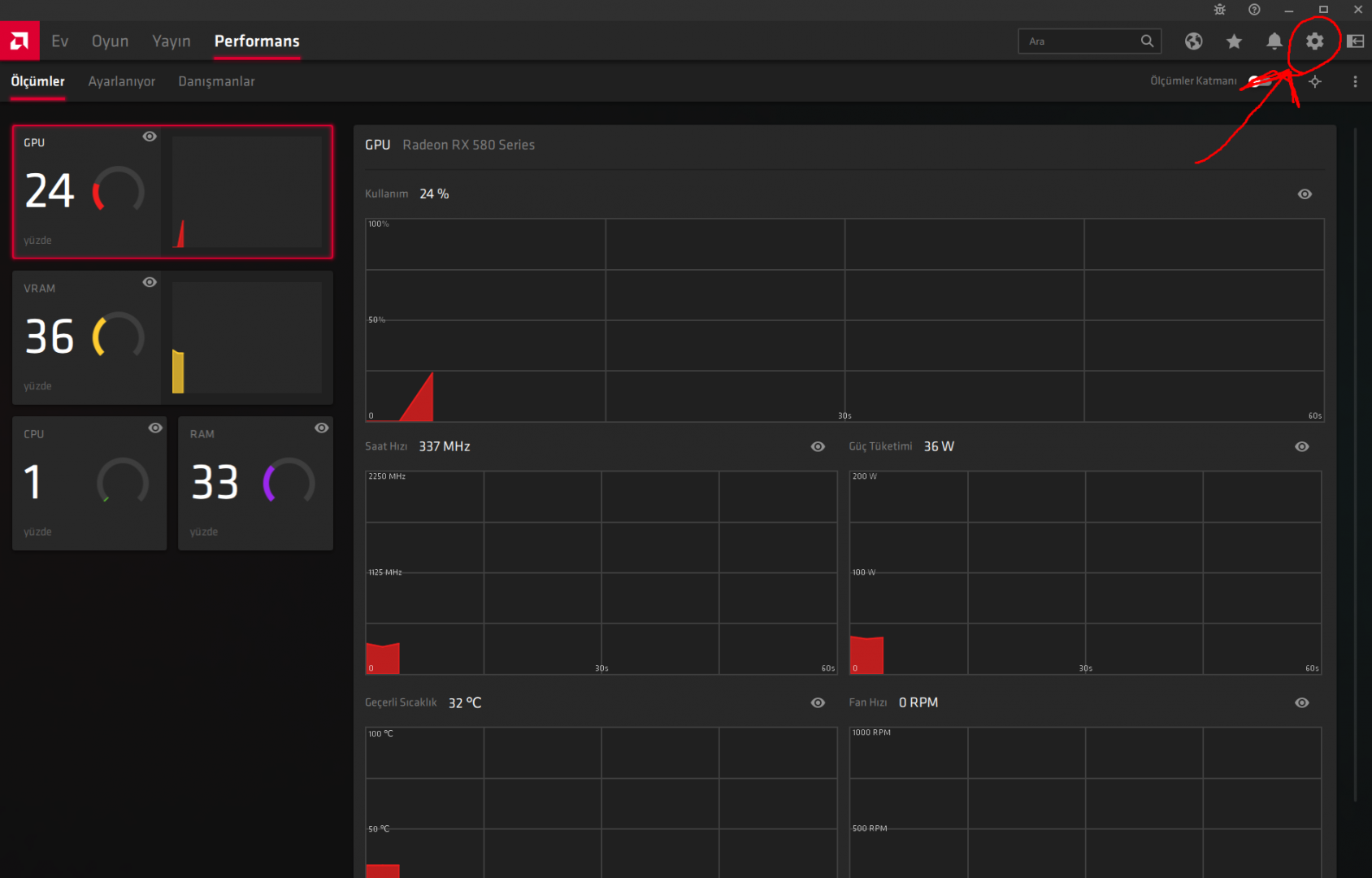This screenshot has height=878, width=1372.
Task: Select the GPU metrics card
Action: pyautogui.click(x=172, y=192)
